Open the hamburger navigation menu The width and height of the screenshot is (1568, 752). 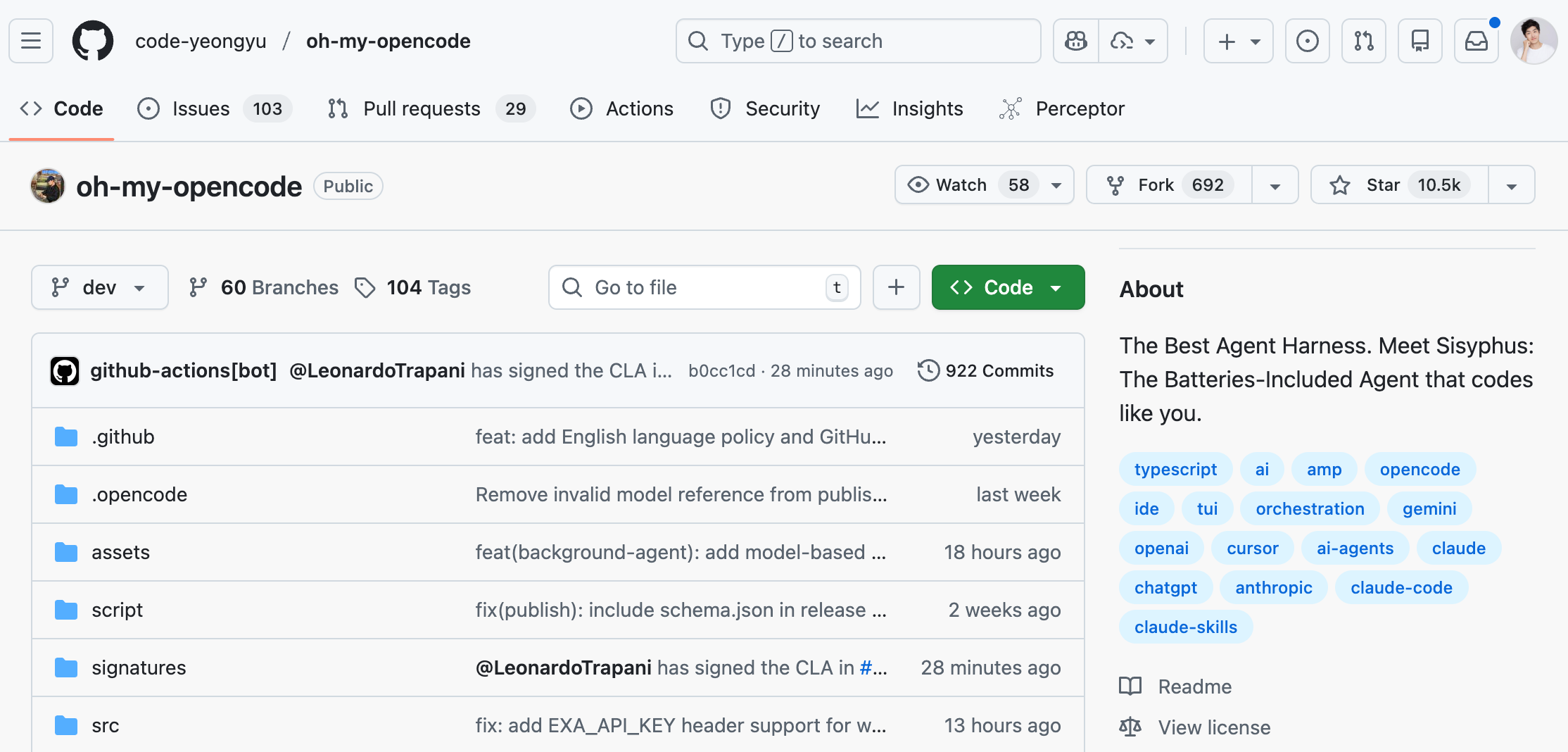(31, 41)
